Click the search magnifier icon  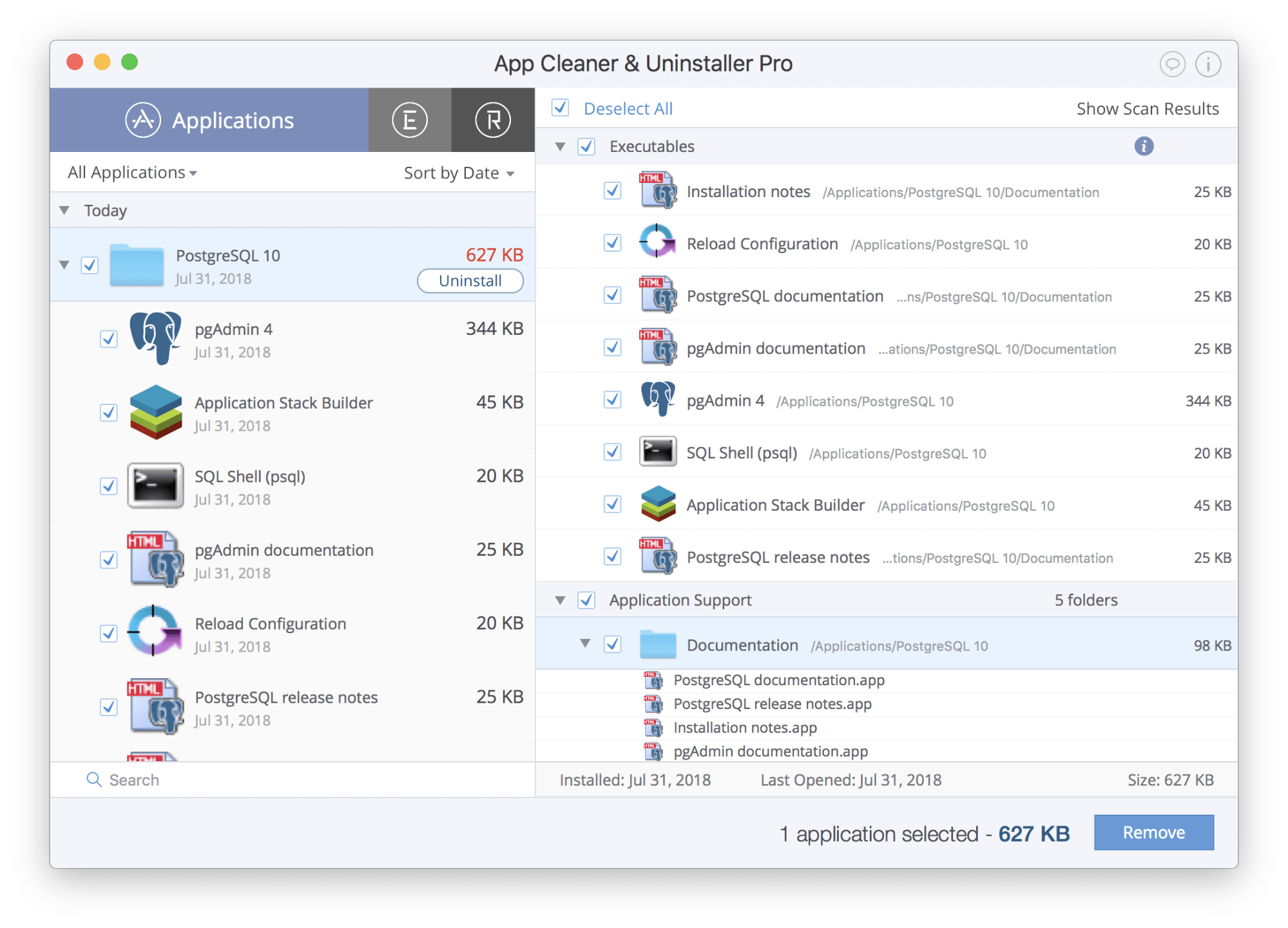pos(95,779)
